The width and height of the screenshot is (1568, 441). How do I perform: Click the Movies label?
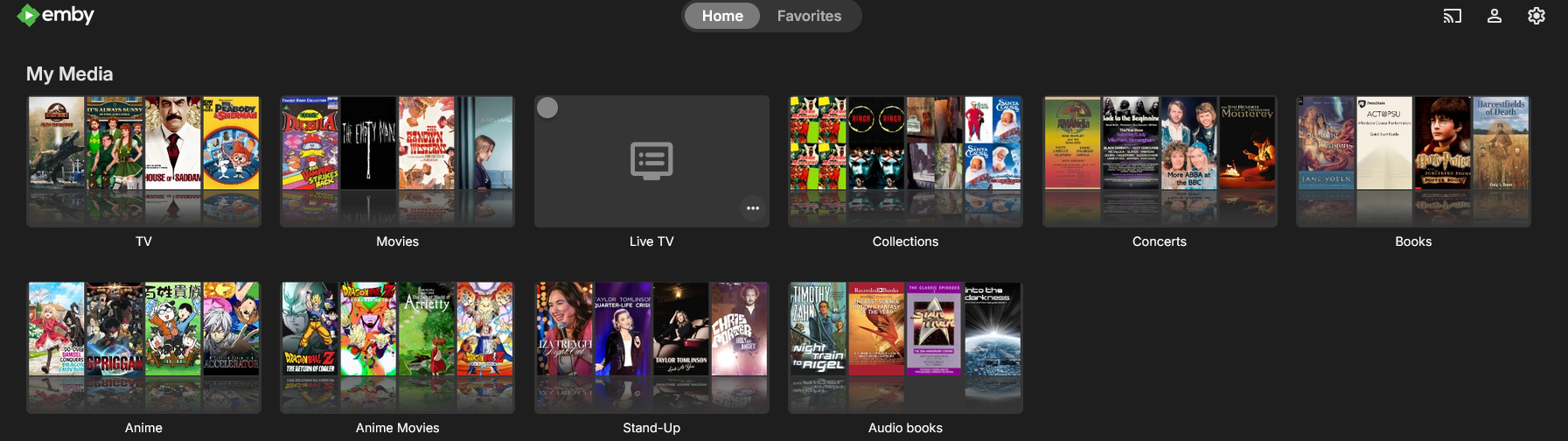pyautogui.click(x=397, y=241)
